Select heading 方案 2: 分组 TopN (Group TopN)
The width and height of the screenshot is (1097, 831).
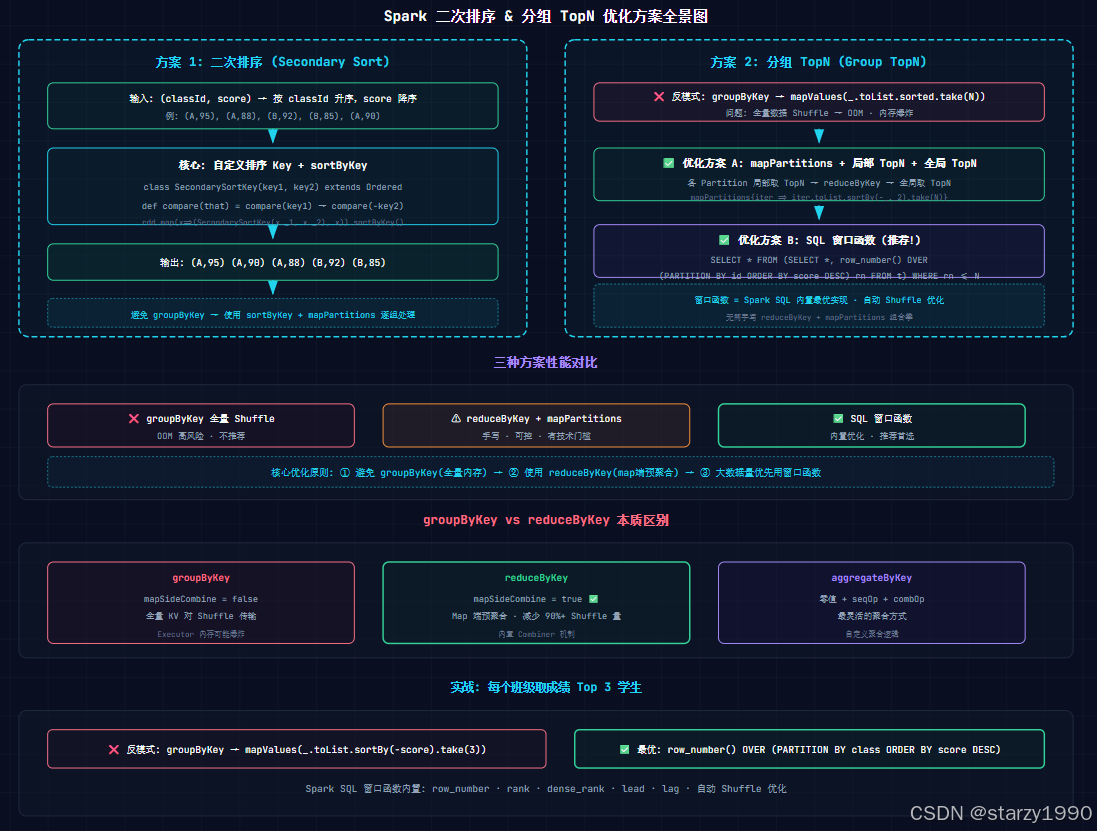click(818, 62)
